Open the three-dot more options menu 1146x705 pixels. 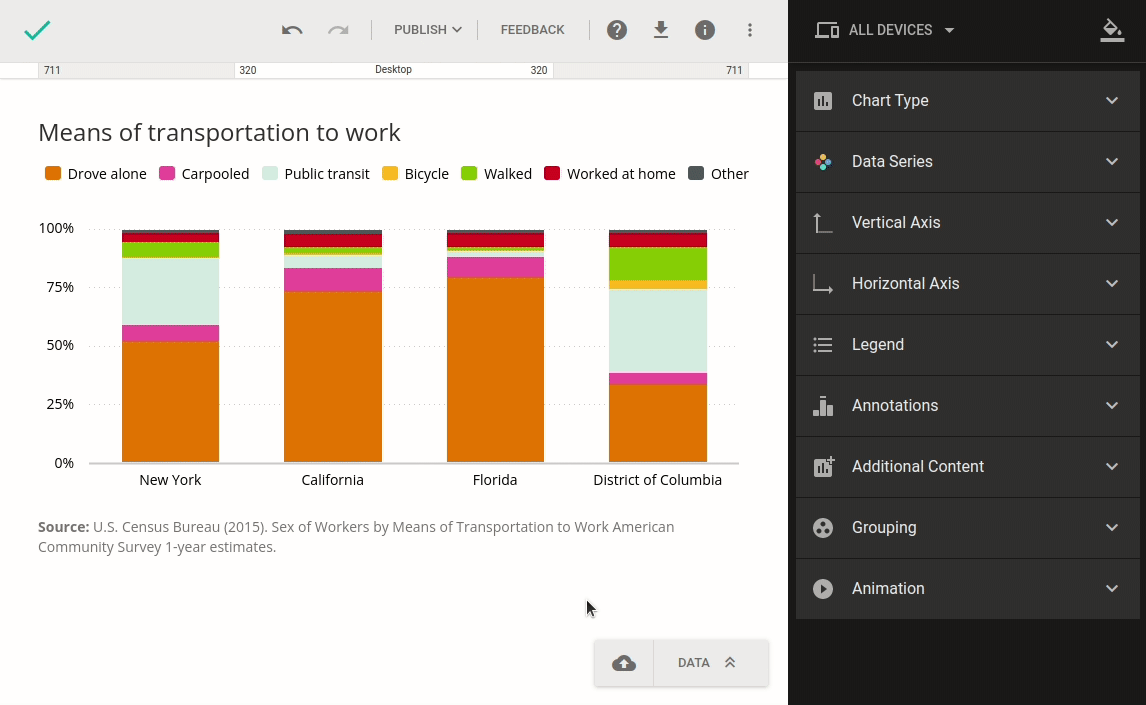[x=750, y=30]
